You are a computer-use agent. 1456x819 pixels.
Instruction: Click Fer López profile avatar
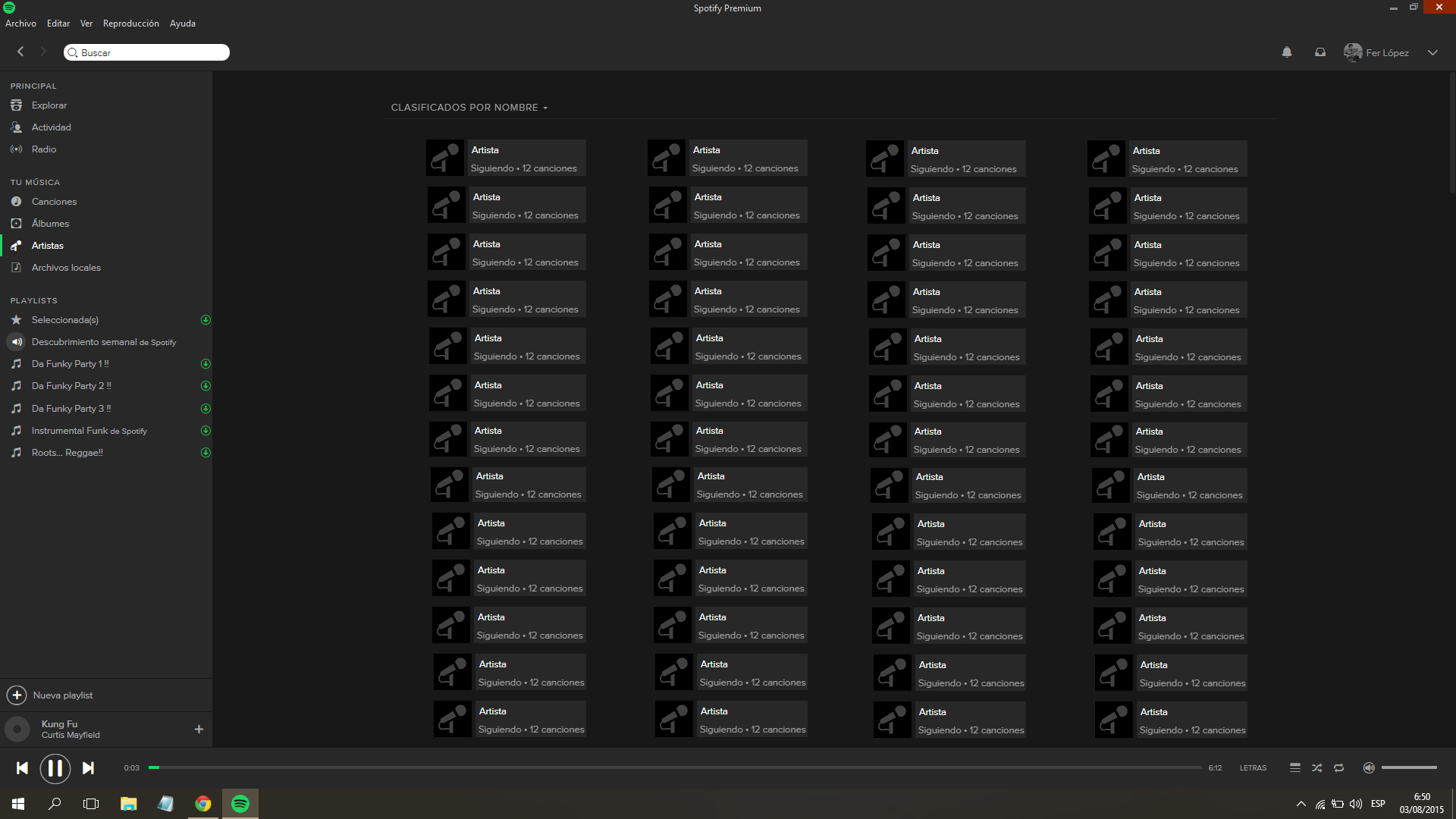point(1353,52)
